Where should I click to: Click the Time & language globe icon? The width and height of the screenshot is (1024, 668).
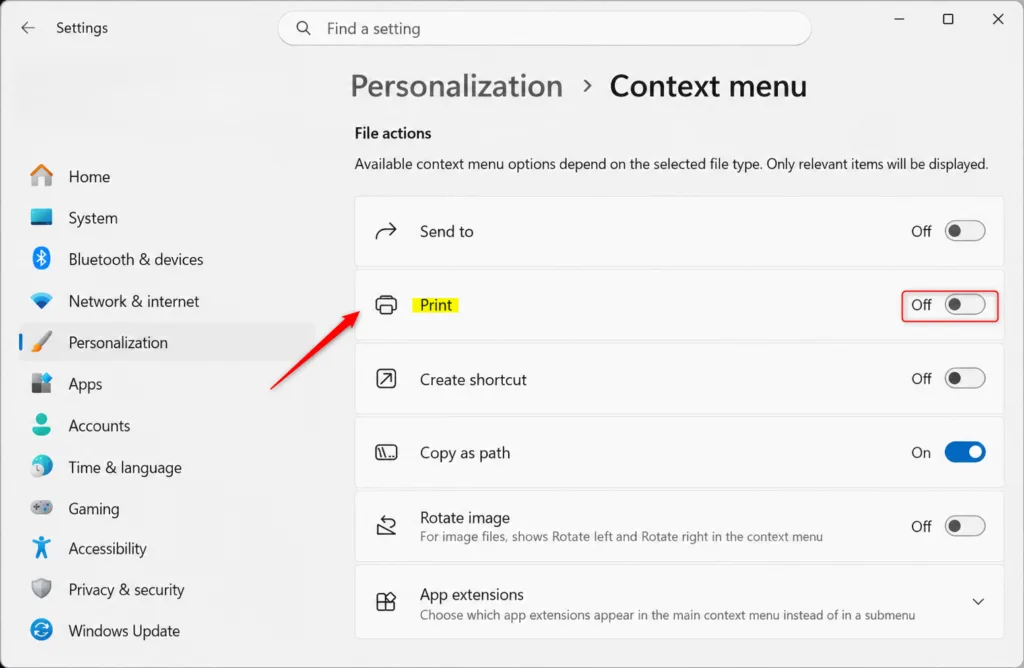[x=41, y=466]
